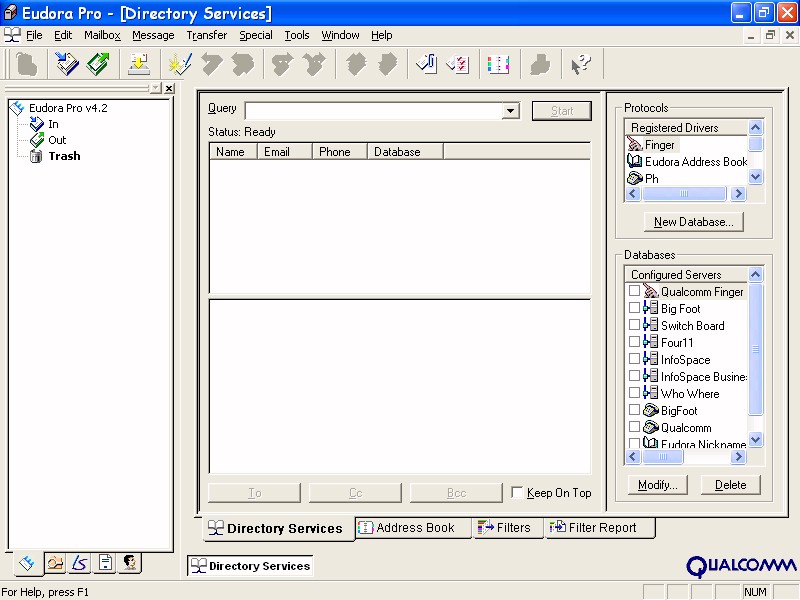
Task: Close the mailbox sidebar panel
Action: pos(169,88)
